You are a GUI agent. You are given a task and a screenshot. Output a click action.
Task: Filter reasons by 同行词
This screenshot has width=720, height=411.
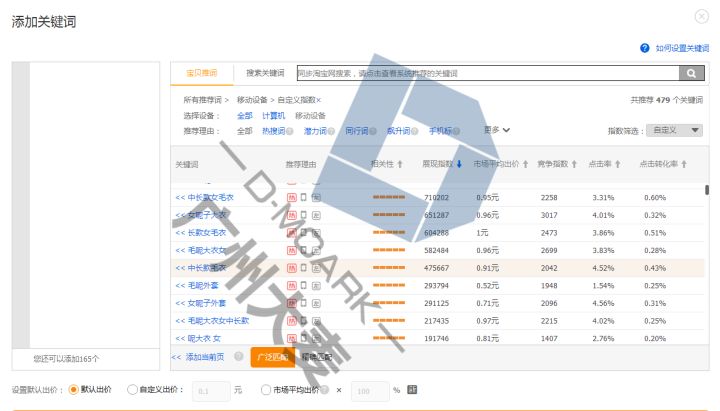357,131
